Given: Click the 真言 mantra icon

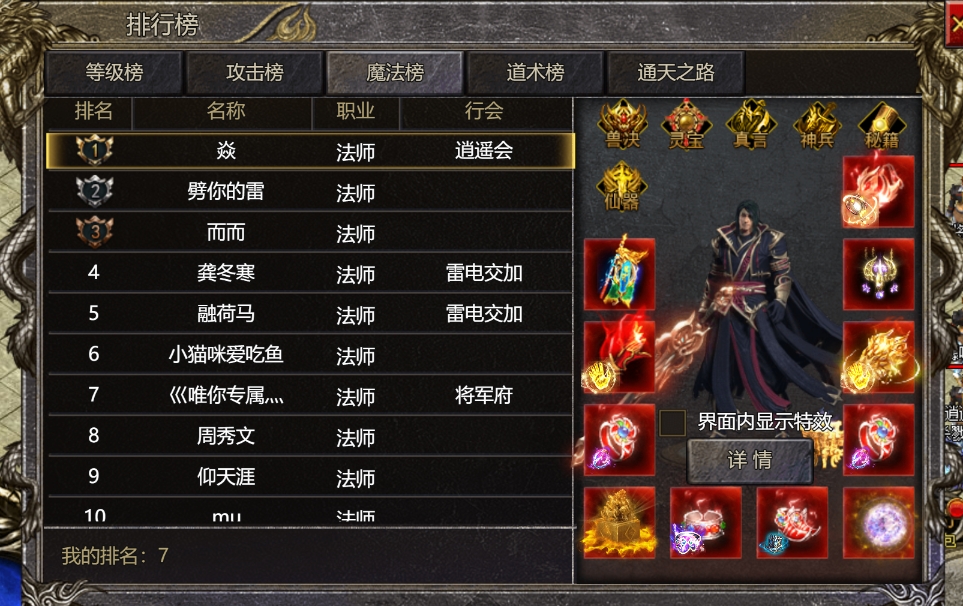Looking at the screenshot, I should tap(751, 125).
